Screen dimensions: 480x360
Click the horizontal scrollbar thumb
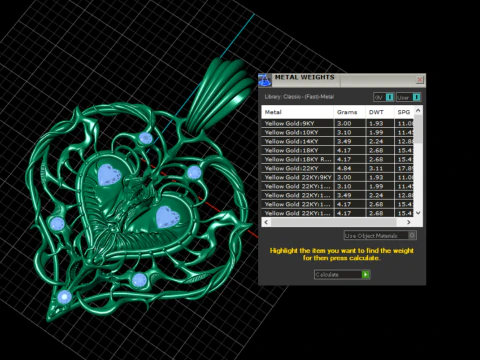coord(333,222)
